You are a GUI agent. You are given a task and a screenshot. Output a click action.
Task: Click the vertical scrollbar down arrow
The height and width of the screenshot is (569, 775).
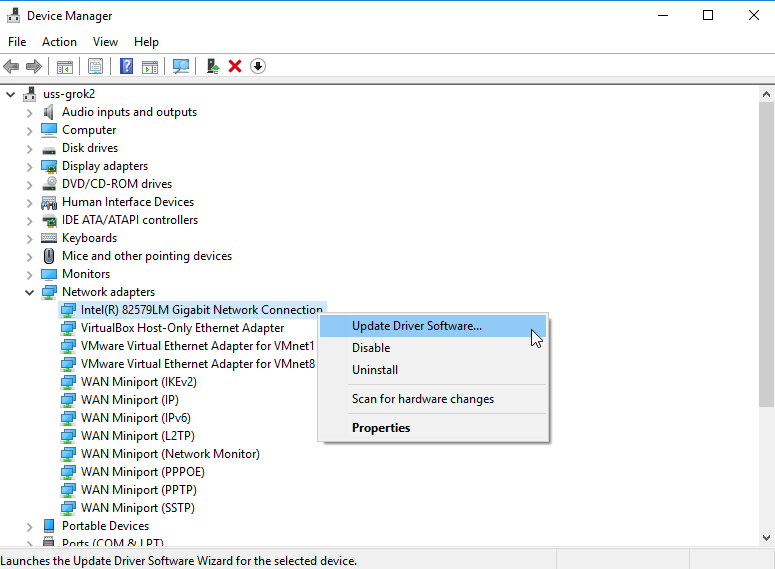[765, 537]
